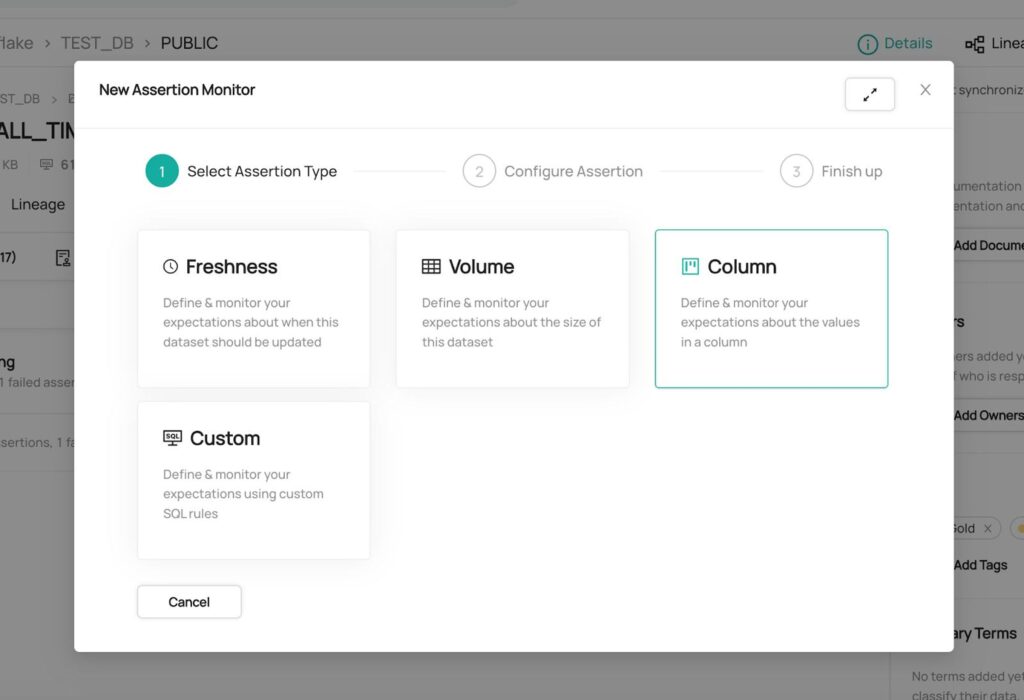Switch to the Lineage tab on left
Viewport: 1024px width, 700px height.
click(38, 204)
